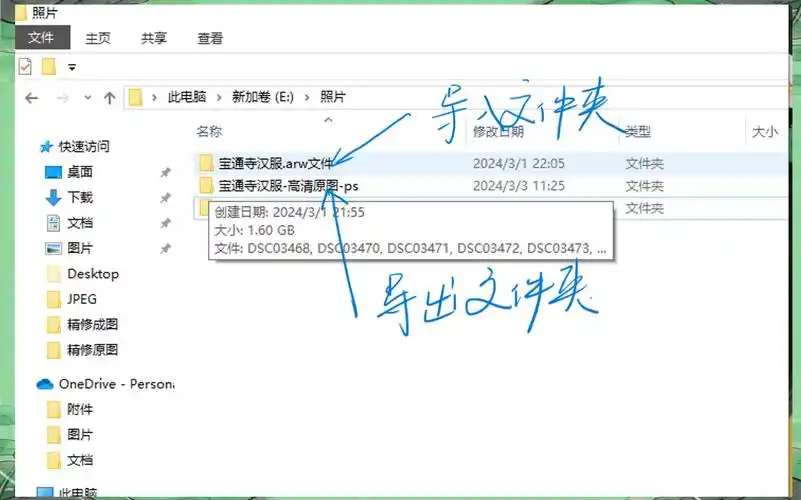Open the 精修成图 folder in sidebar
This screenshot has height=500, width=801.
(92, 324)
